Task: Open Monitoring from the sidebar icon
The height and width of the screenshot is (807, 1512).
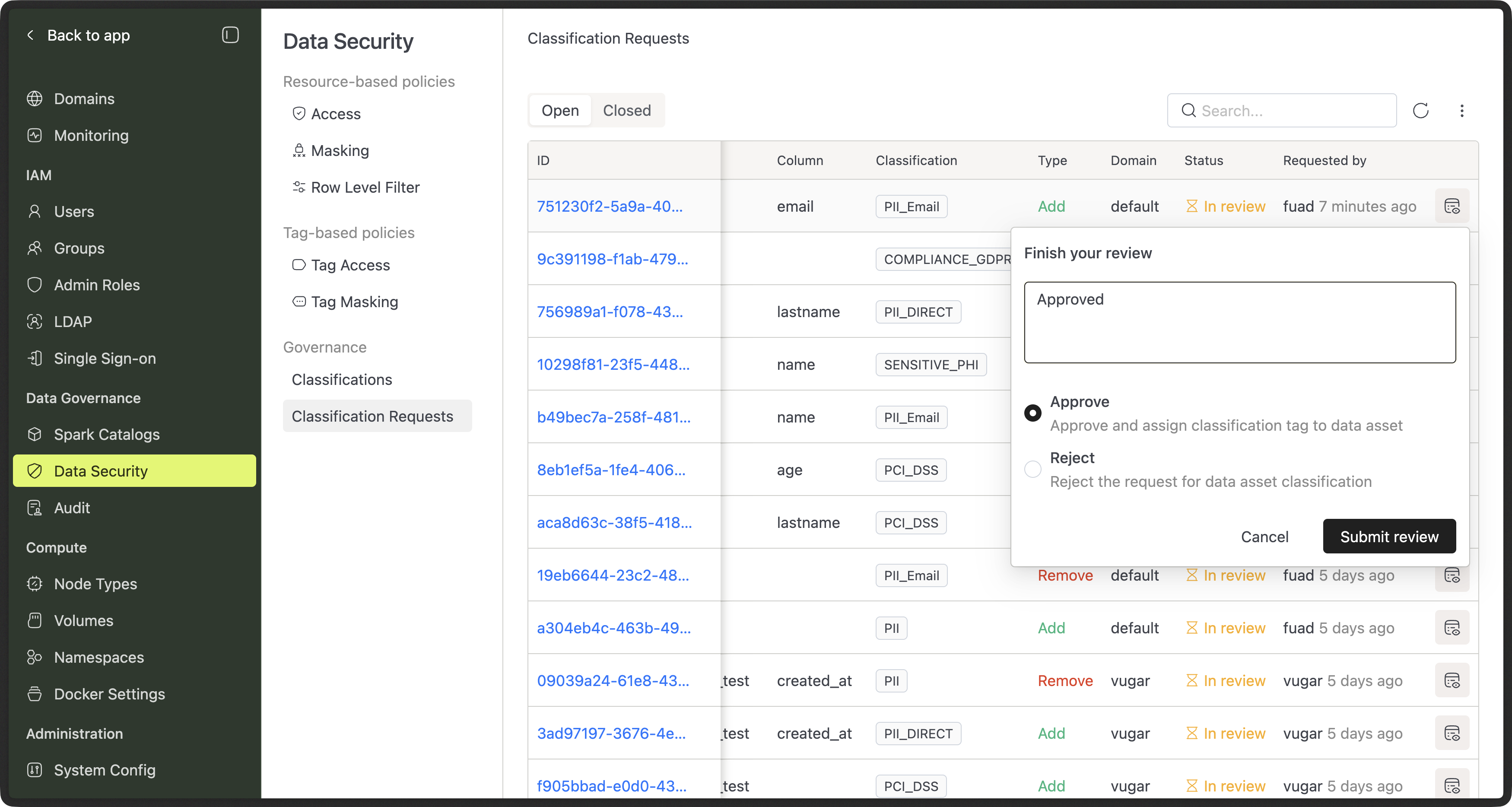Action: pos(35,136)
